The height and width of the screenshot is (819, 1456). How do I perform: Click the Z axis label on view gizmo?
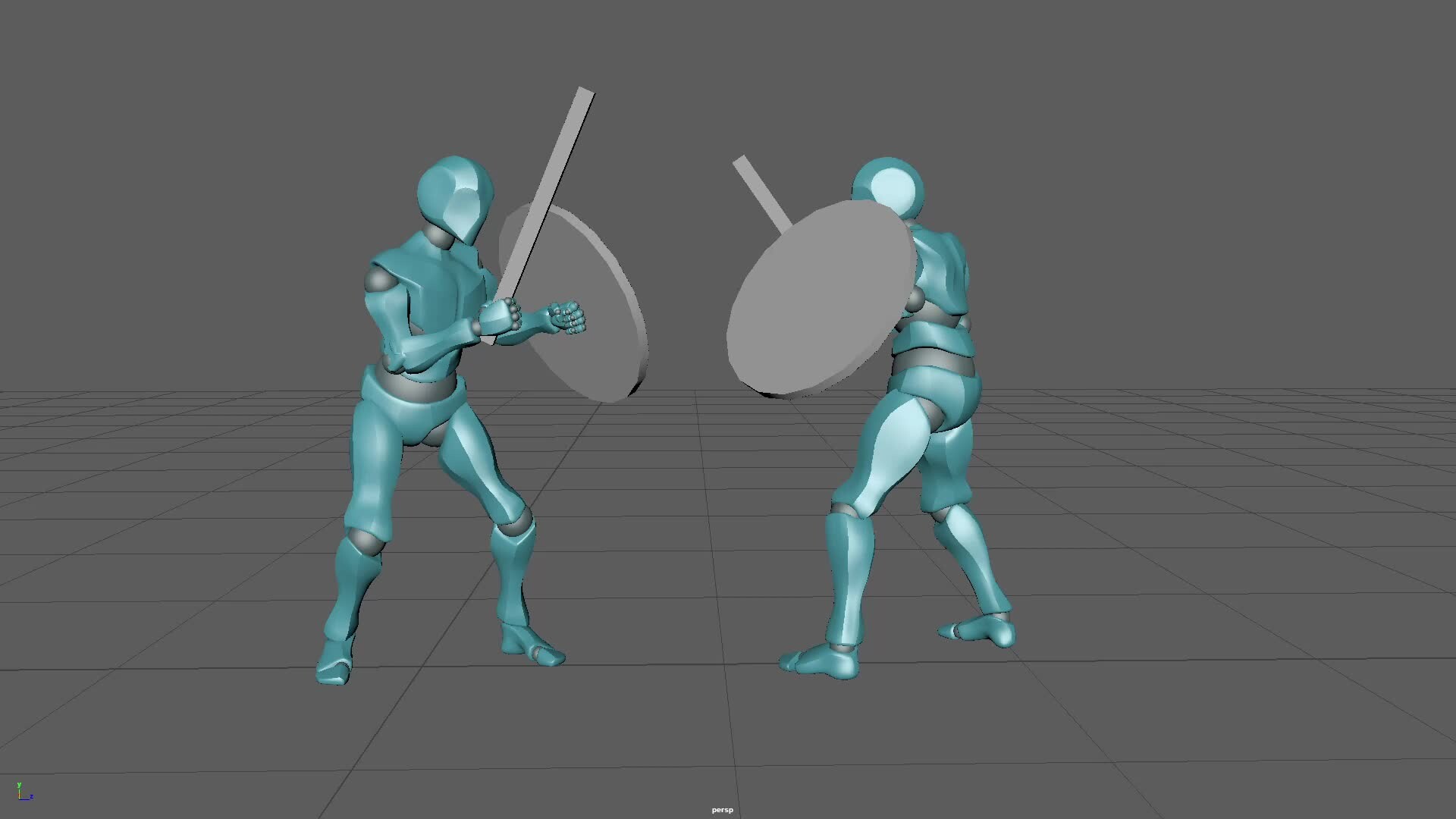pyautogui.click(x=32, y=796)
